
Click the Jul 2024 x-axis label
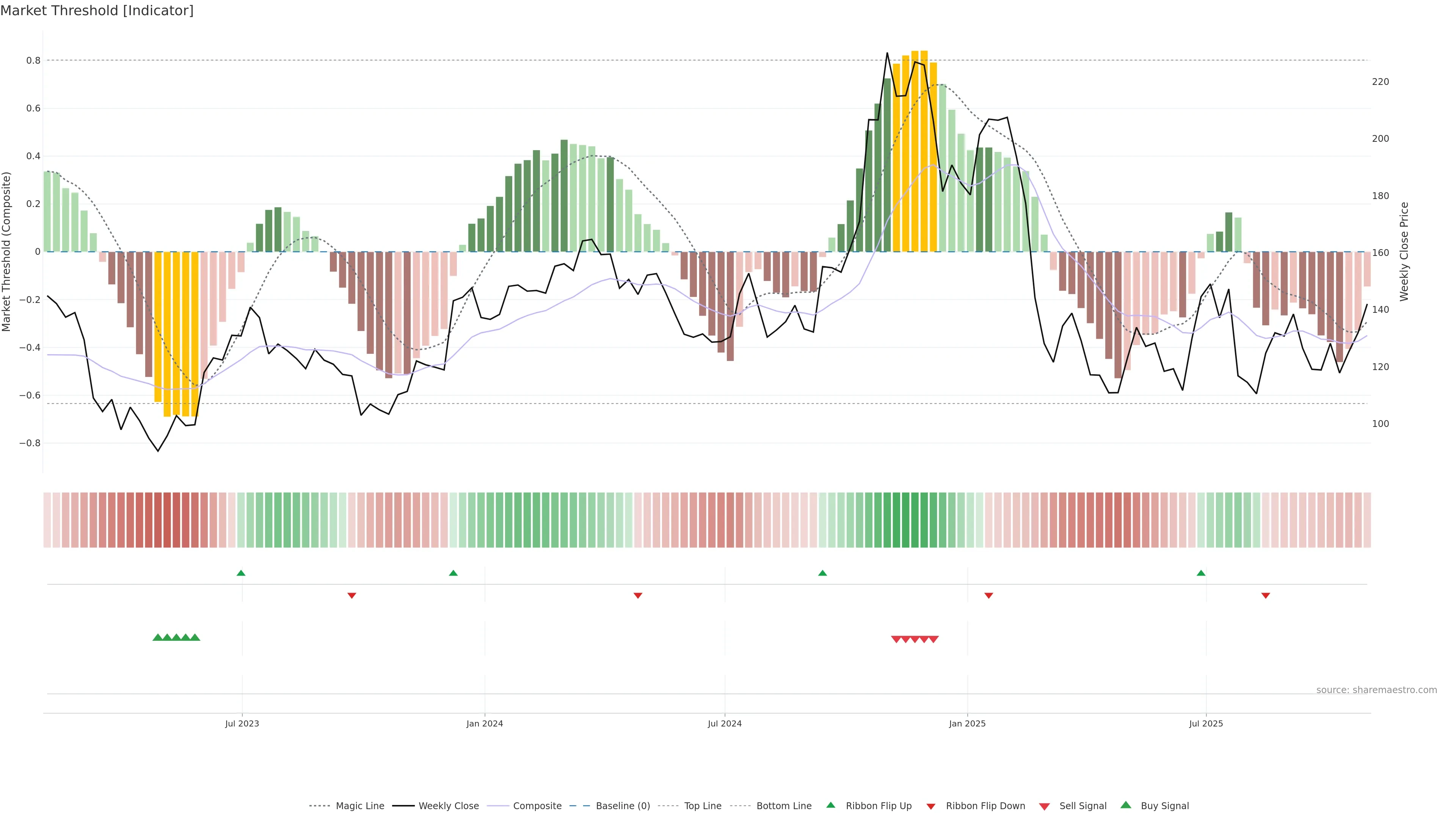click(x=725, y=723)
